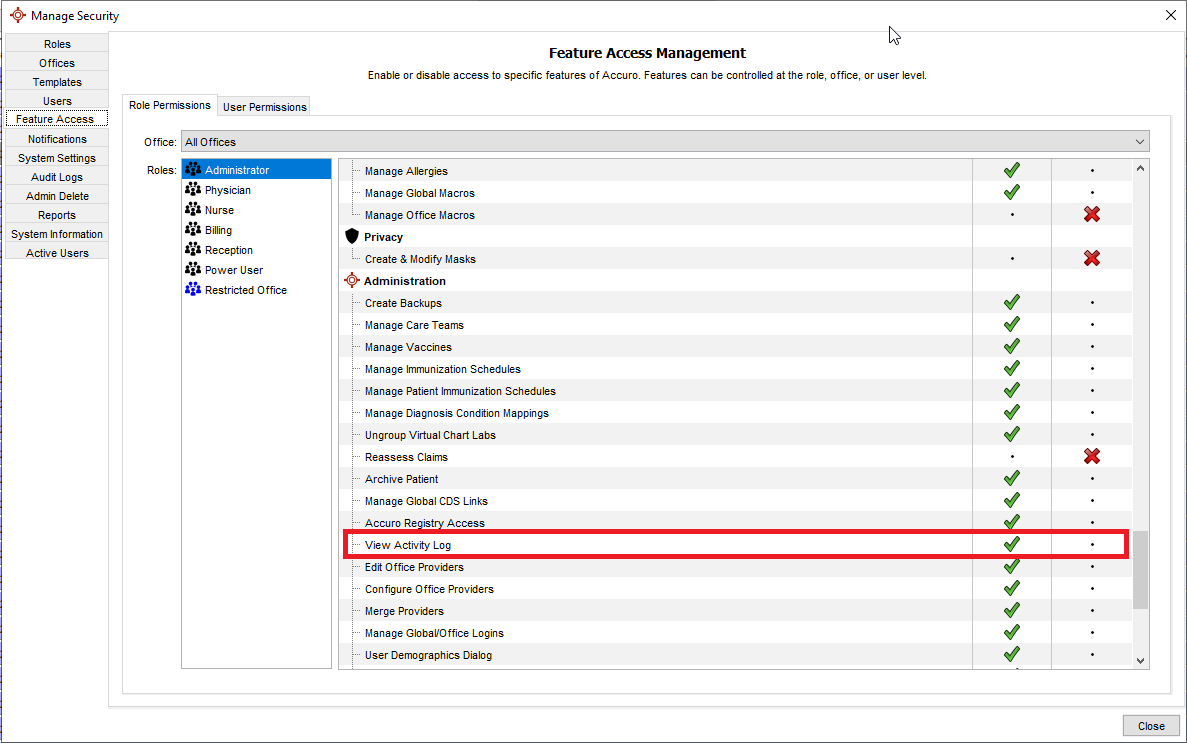Screen dimensions: 1187x743
Task: Toggle green checkmark for Create Backups
Action: [x=1011, y=303]
